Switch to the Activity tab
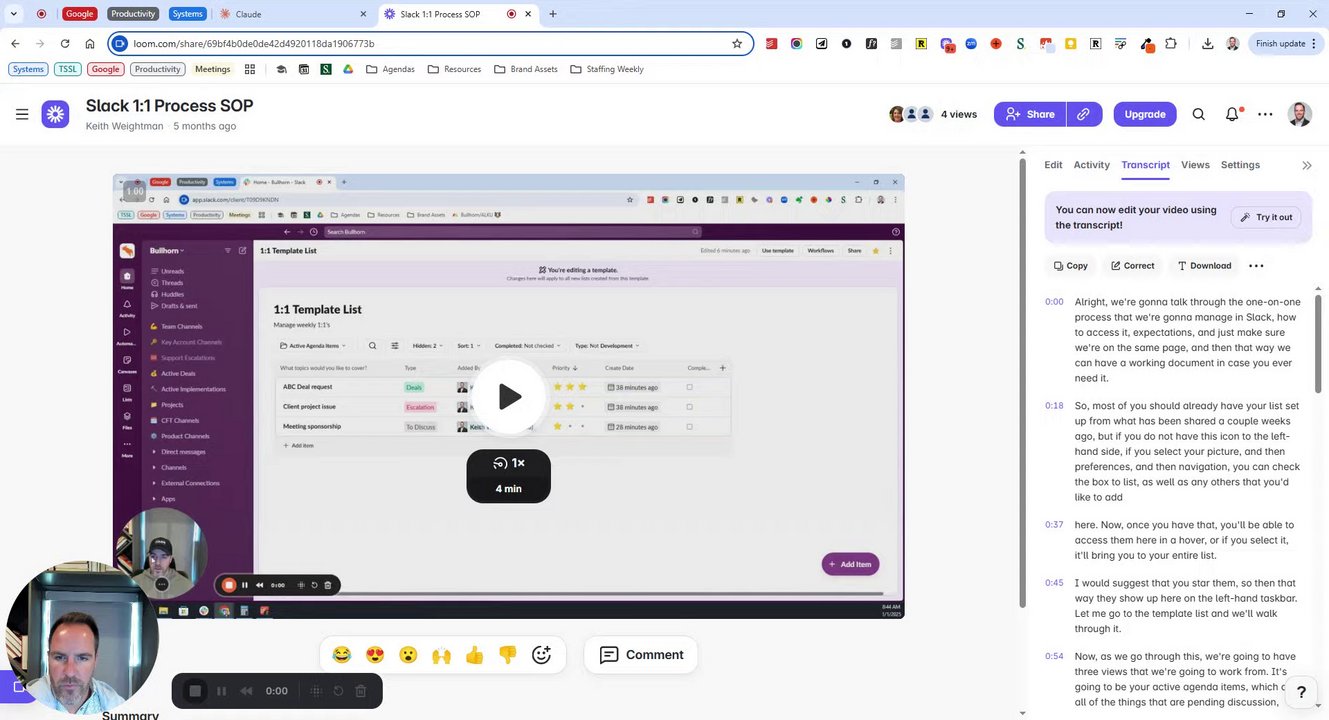This screenshot has width=1329, height=720. click(1091, 165)
